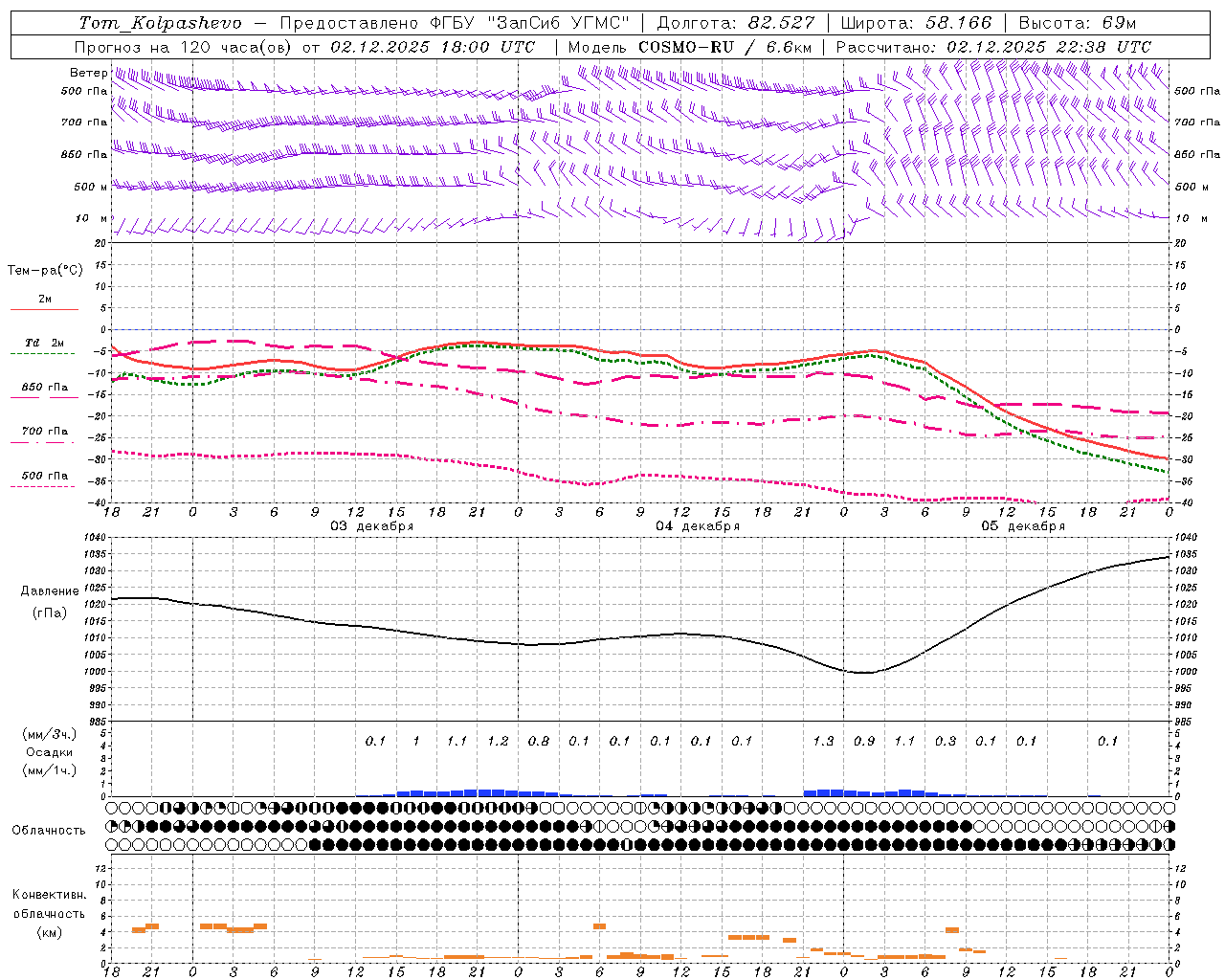Image resolution: width=1225 pixels, height=980 pixels.
Task: Click the 04 декабря date label
Action: pyautogui.click(x=698, y=526)
